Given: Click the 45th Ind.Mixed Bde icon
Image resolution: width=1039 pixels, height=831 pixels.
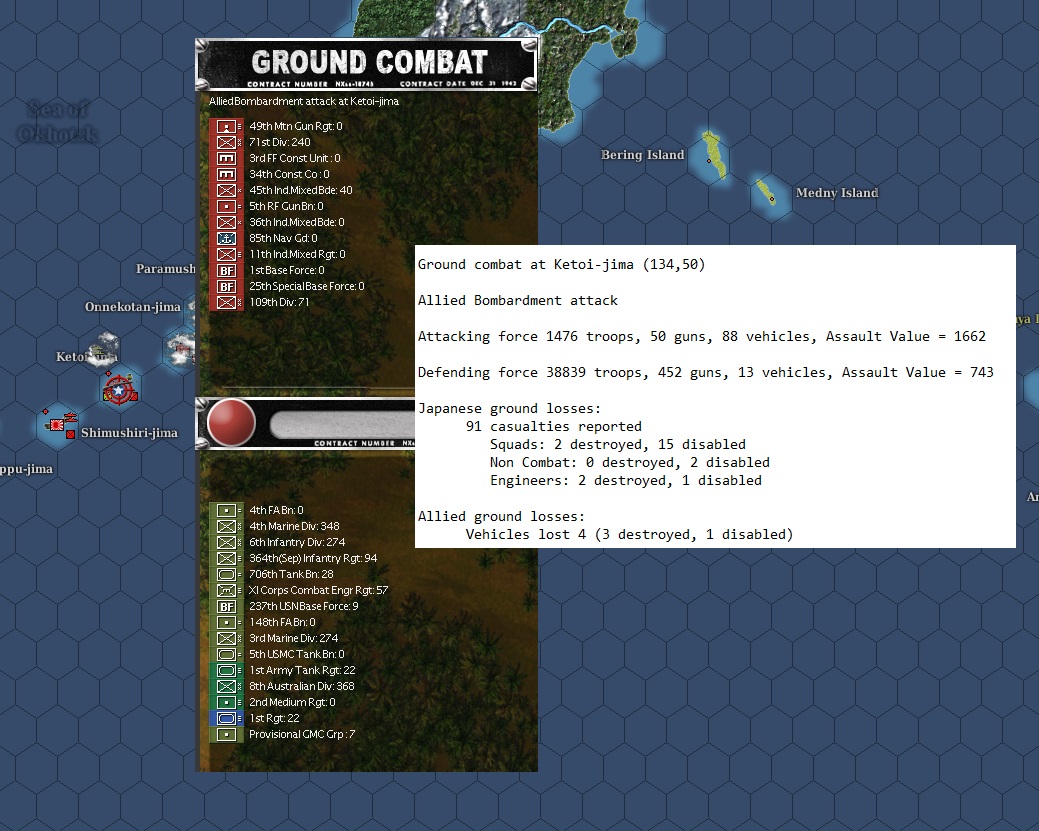Looking at the screenshot, I should (x=227, y=190).
